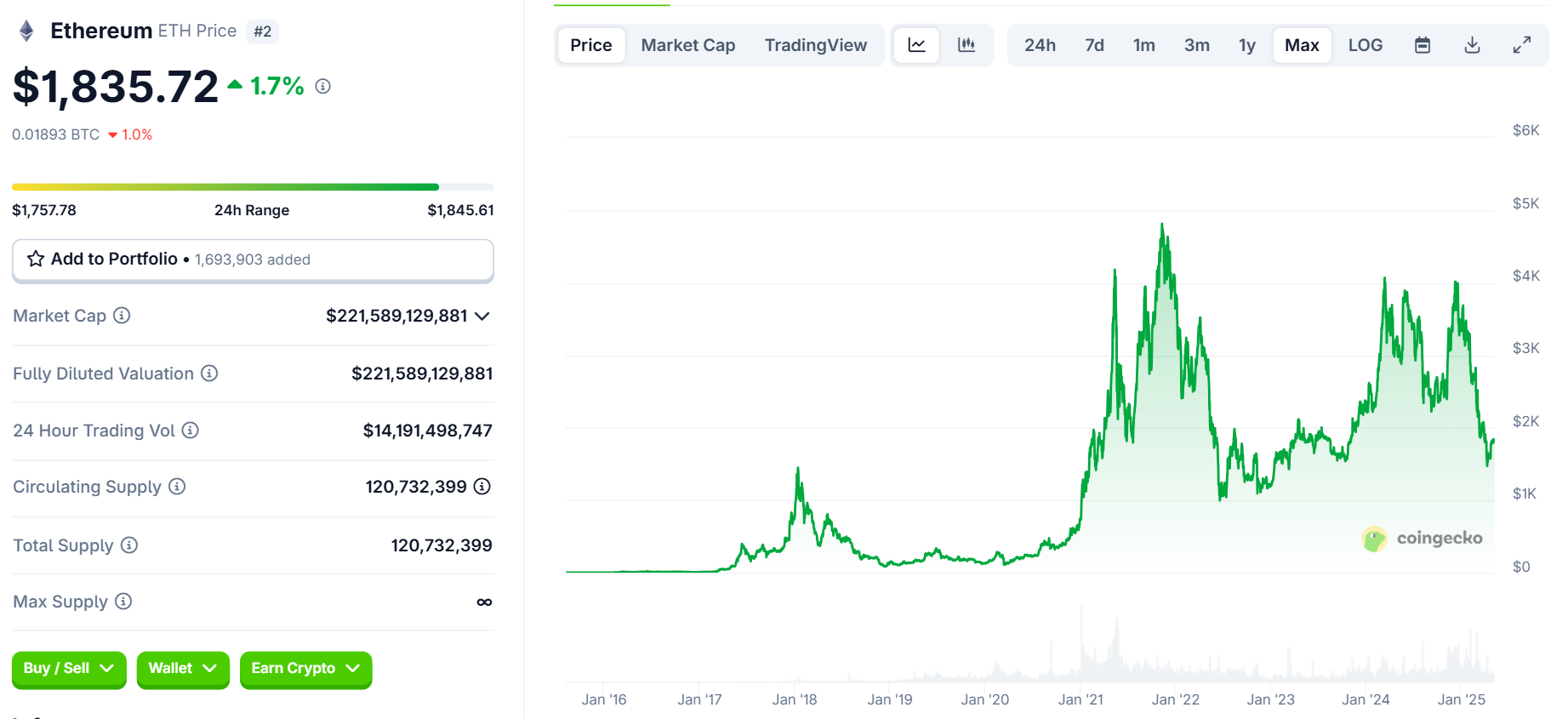Open the Earn Crypto dropdown
The height and width of the screenshot is (719, 1568).
pyautogui.click(x=305, y=669)
